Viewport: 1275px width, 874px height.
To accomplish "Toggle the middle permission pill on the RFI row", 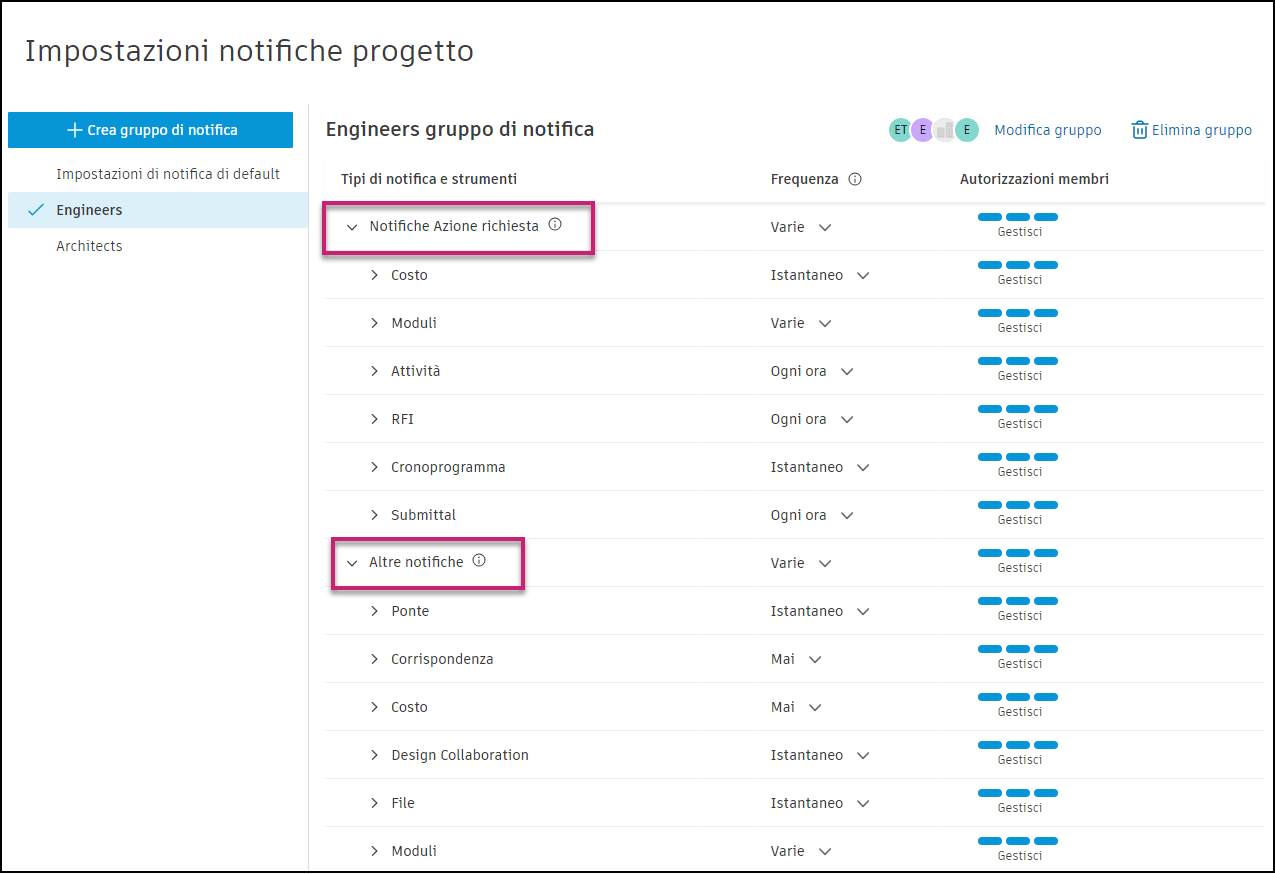I will tap(1018, 408).
